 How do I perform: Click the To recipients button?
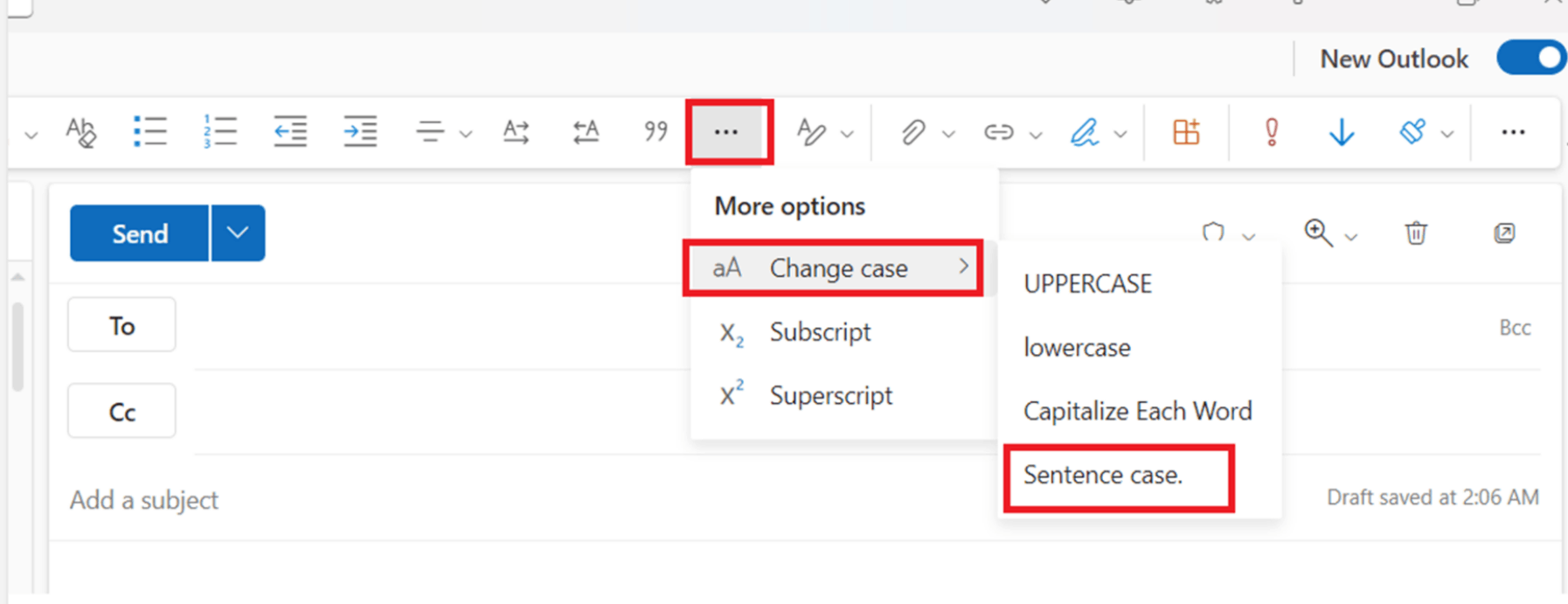tap(121, 325)
